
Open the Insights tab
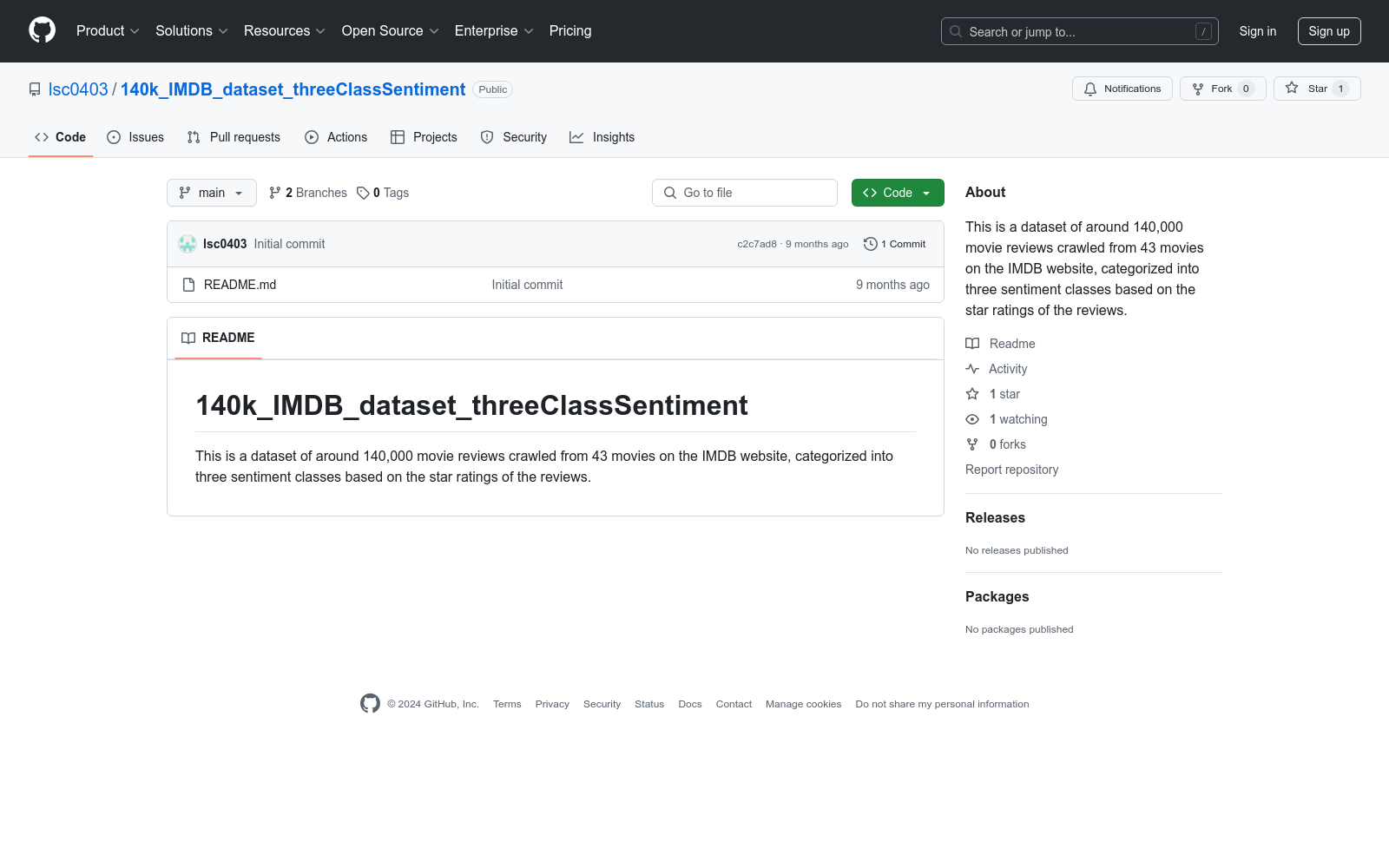[602, 137]
